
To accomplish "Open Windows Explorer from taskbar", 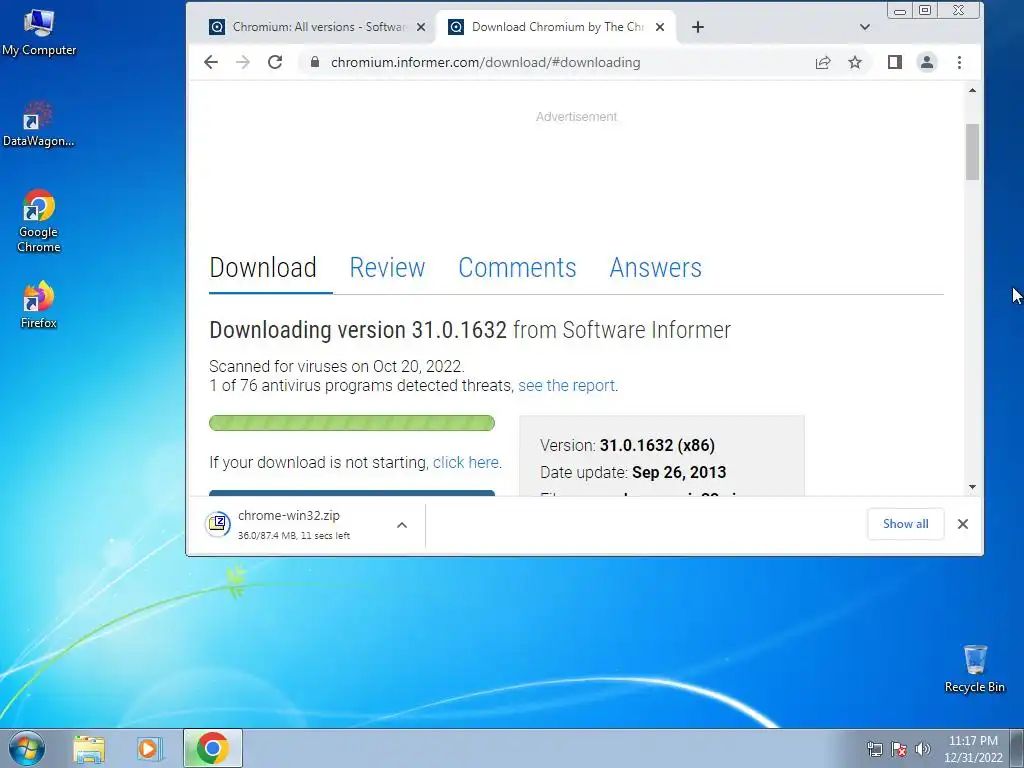I will pos(89,748).
